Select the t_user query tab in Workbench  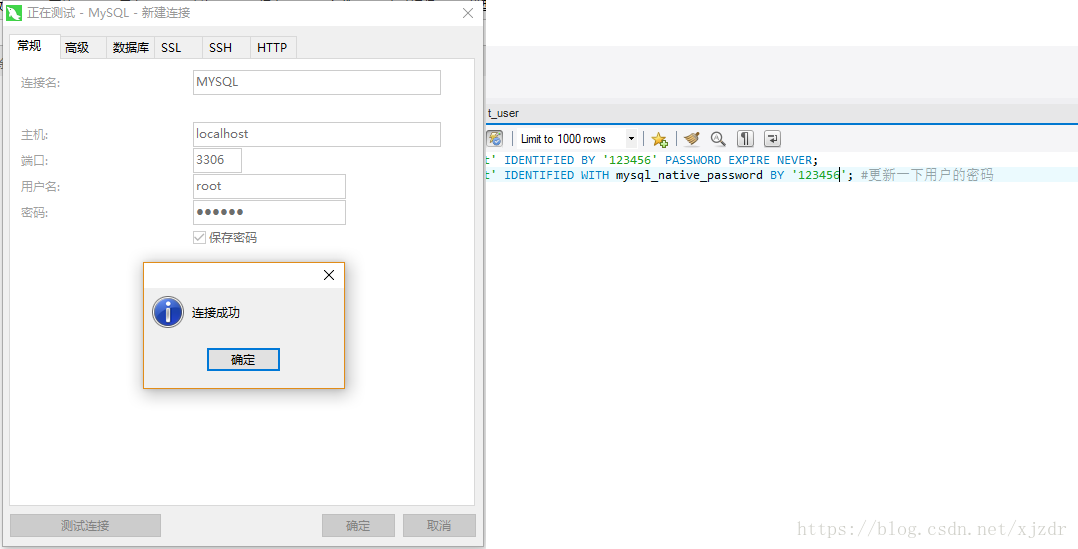[x=503, y=113]
